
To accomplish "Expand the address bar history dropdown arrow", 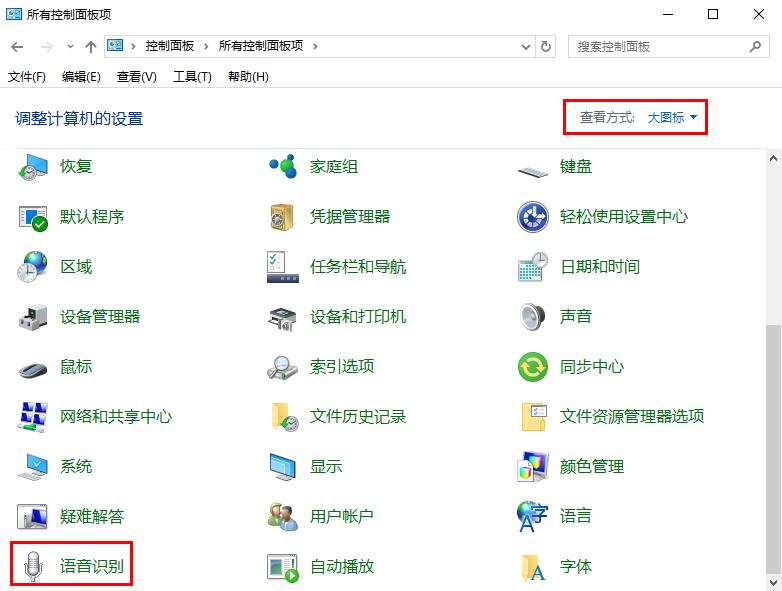I will click(527, 46).
